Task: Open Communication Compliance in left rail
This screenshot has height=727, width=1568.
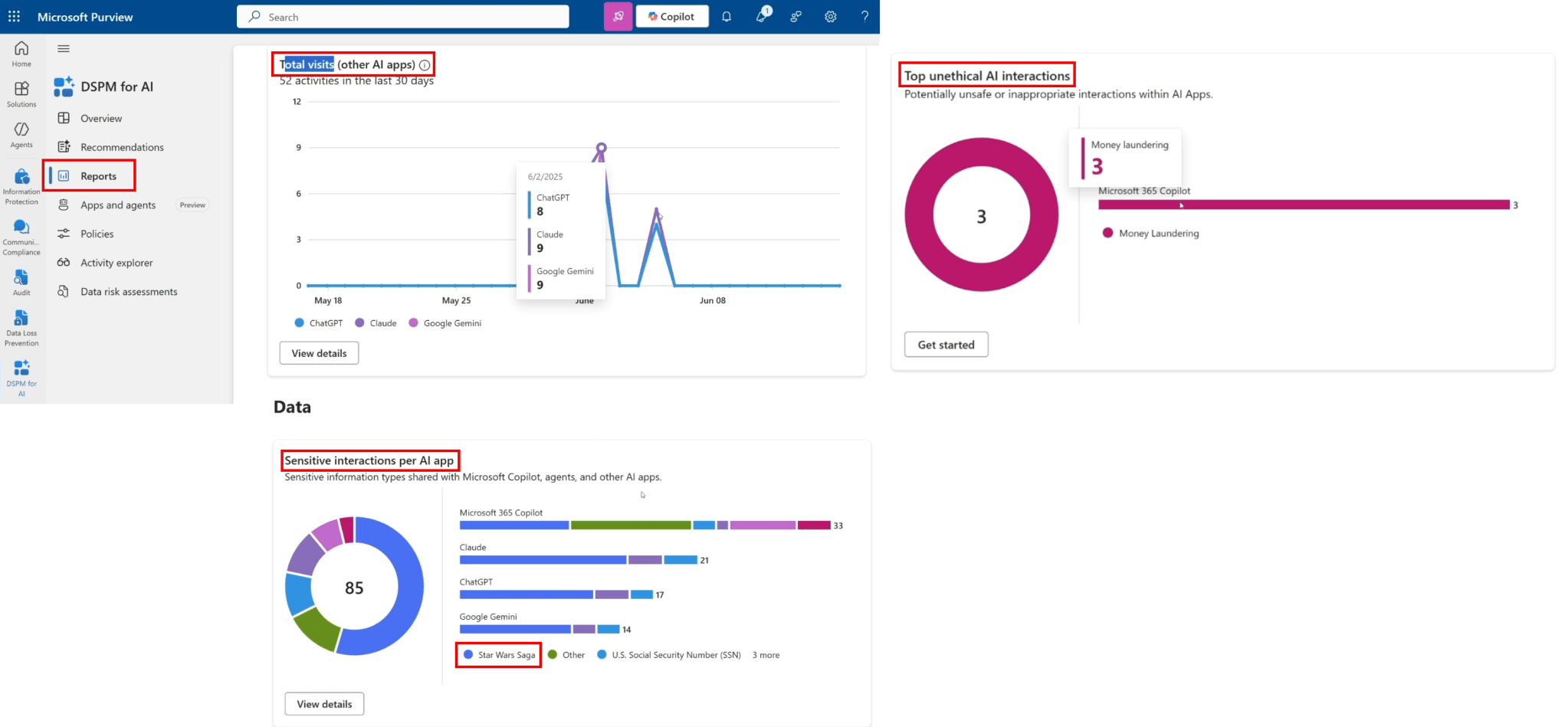Action: click(21, 237)
